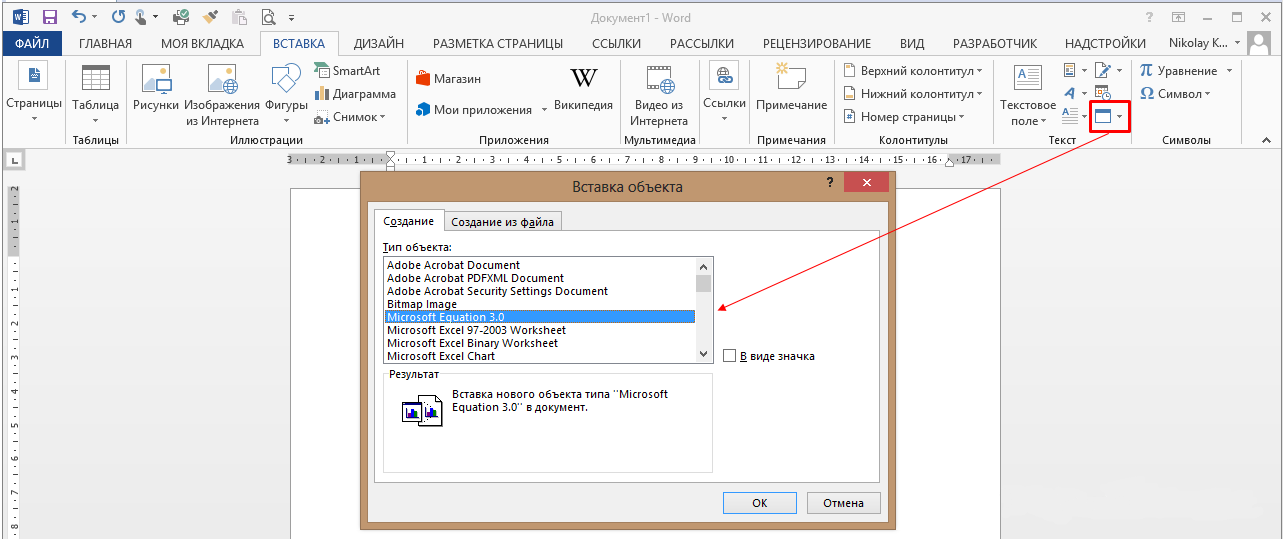Toggle the 'В виде значка' checkbox
Screen dimensions: 1285x541
click(x=730, y=356)
